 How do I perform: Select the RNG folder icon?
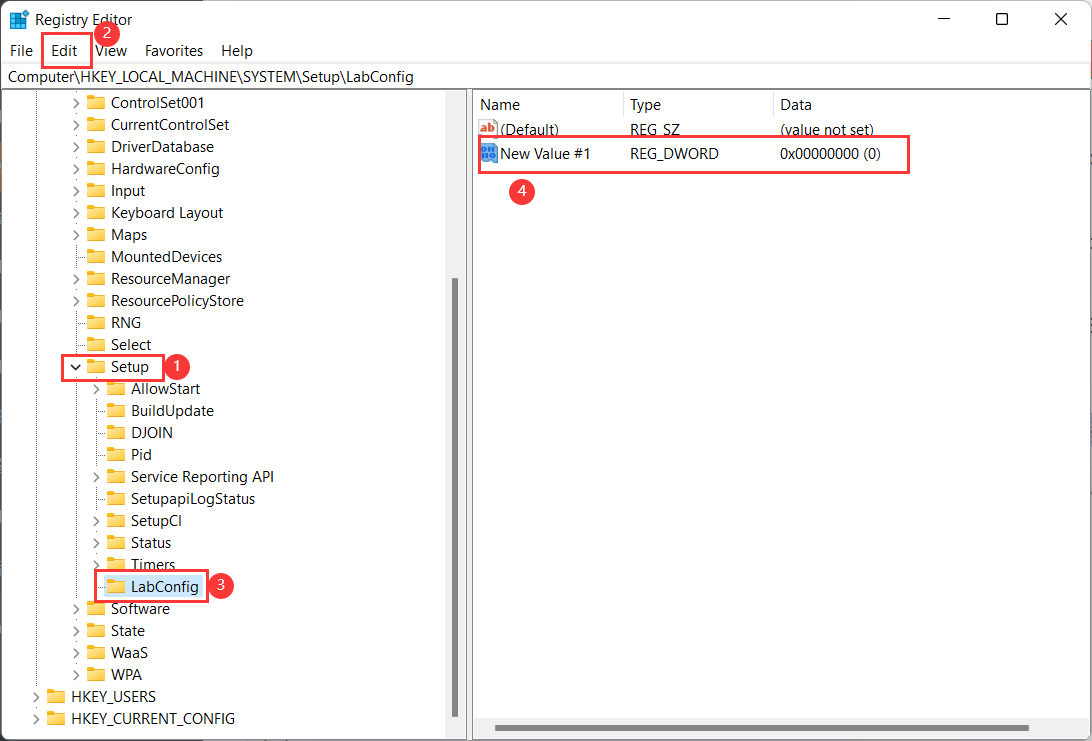click(x=95, y=322)
